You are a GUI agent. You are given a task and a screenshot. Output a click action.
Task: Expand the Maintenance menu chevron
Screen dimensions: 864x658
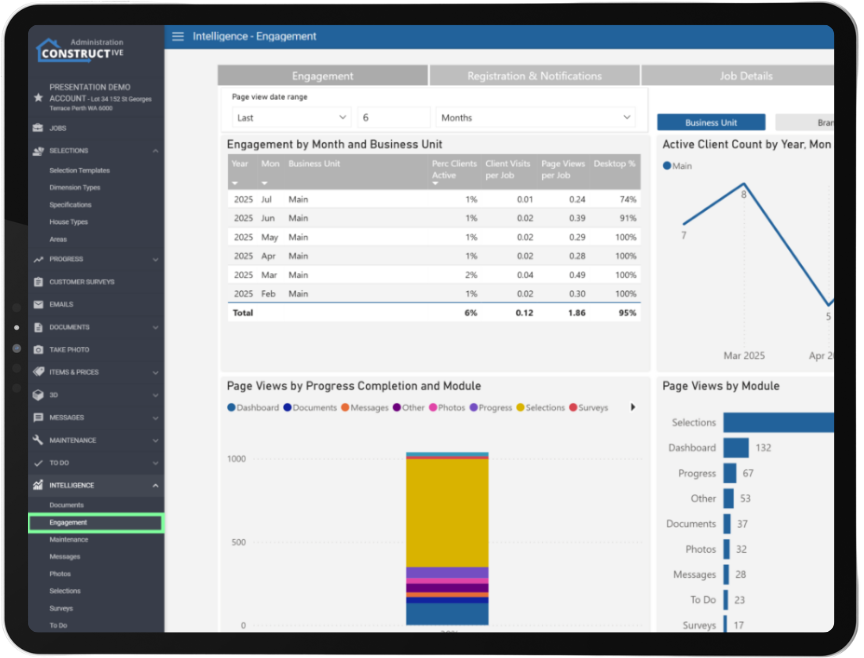pos(155,440)
